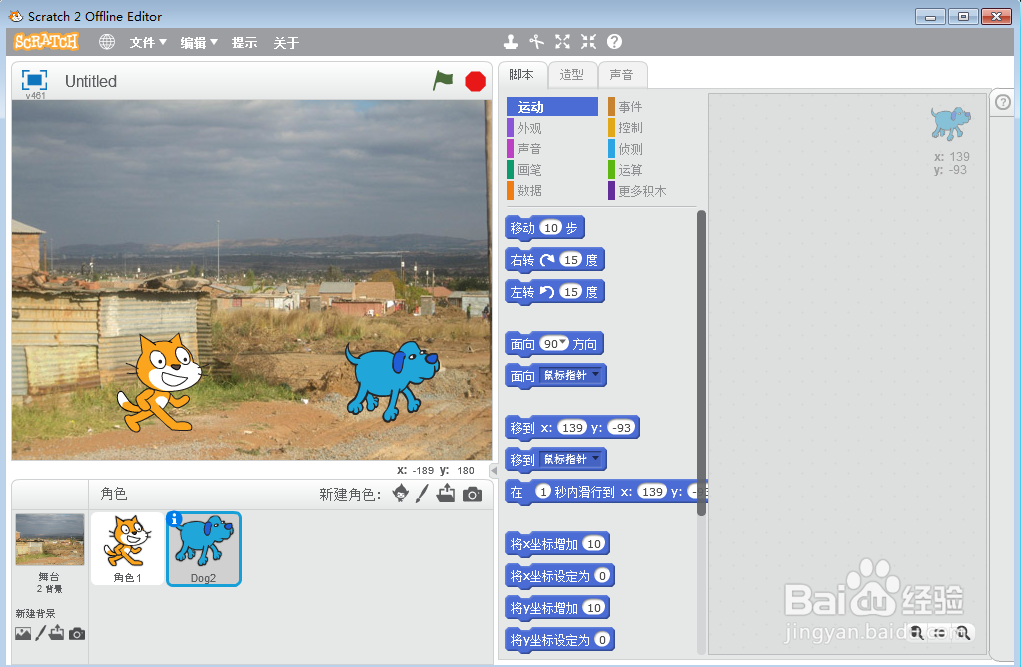1021x667 pixels.
Task: Start the project with green flag
Action: tap(443, 81)
